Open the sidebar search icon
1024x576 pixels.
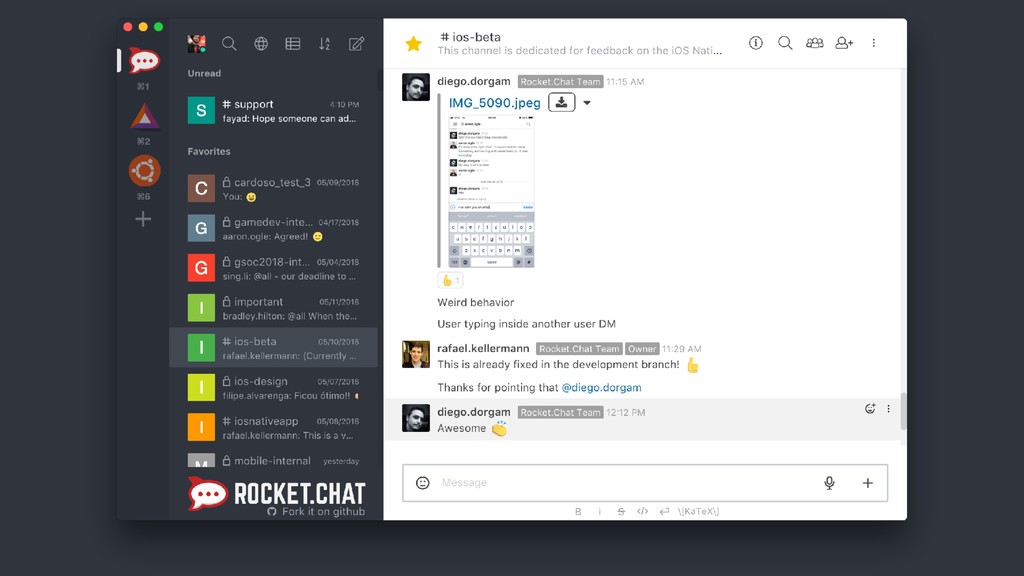(x=229, y=44)
